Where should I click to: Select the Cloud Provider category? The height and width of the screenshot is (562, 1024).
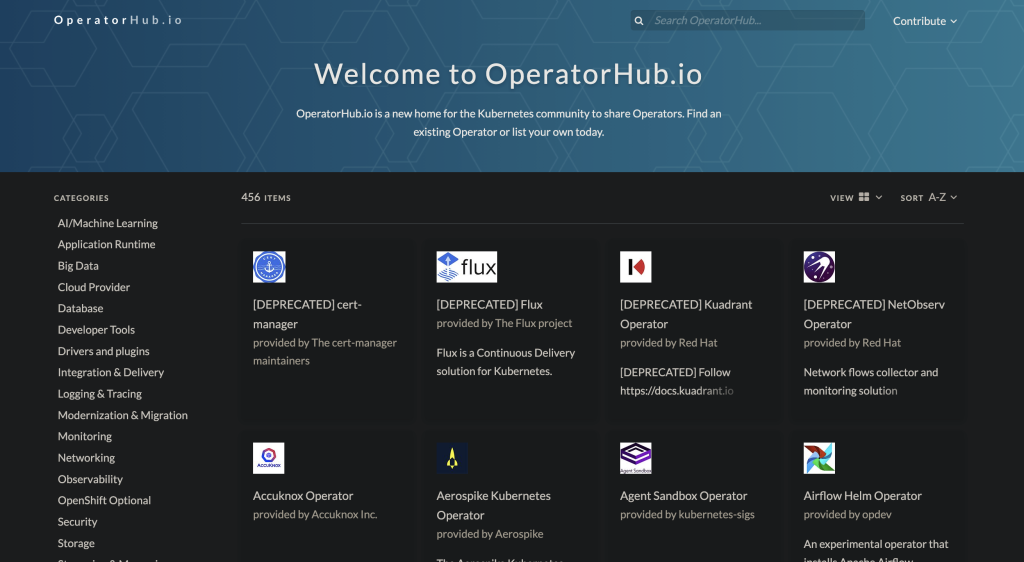(x=93, y=287)
